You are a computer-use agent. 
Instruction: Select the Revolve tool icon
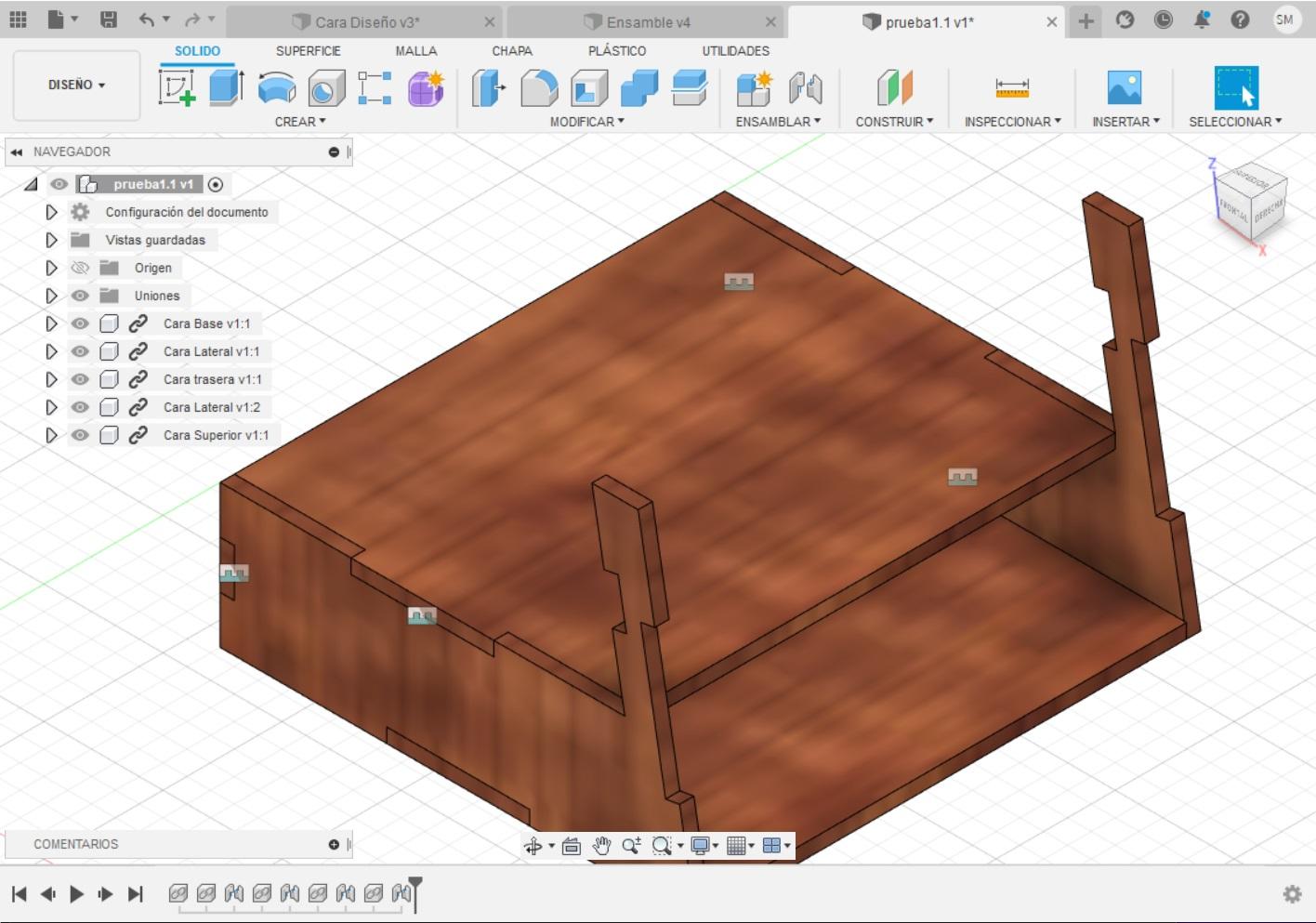[x=276, y=88]
